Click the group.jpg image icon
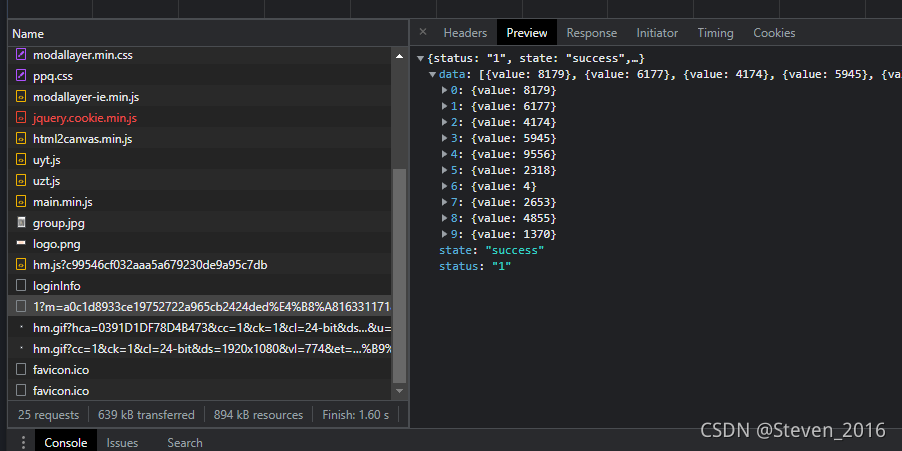This screenshot has height=451, width=902. pyautogui.click(x=21, y=223)
